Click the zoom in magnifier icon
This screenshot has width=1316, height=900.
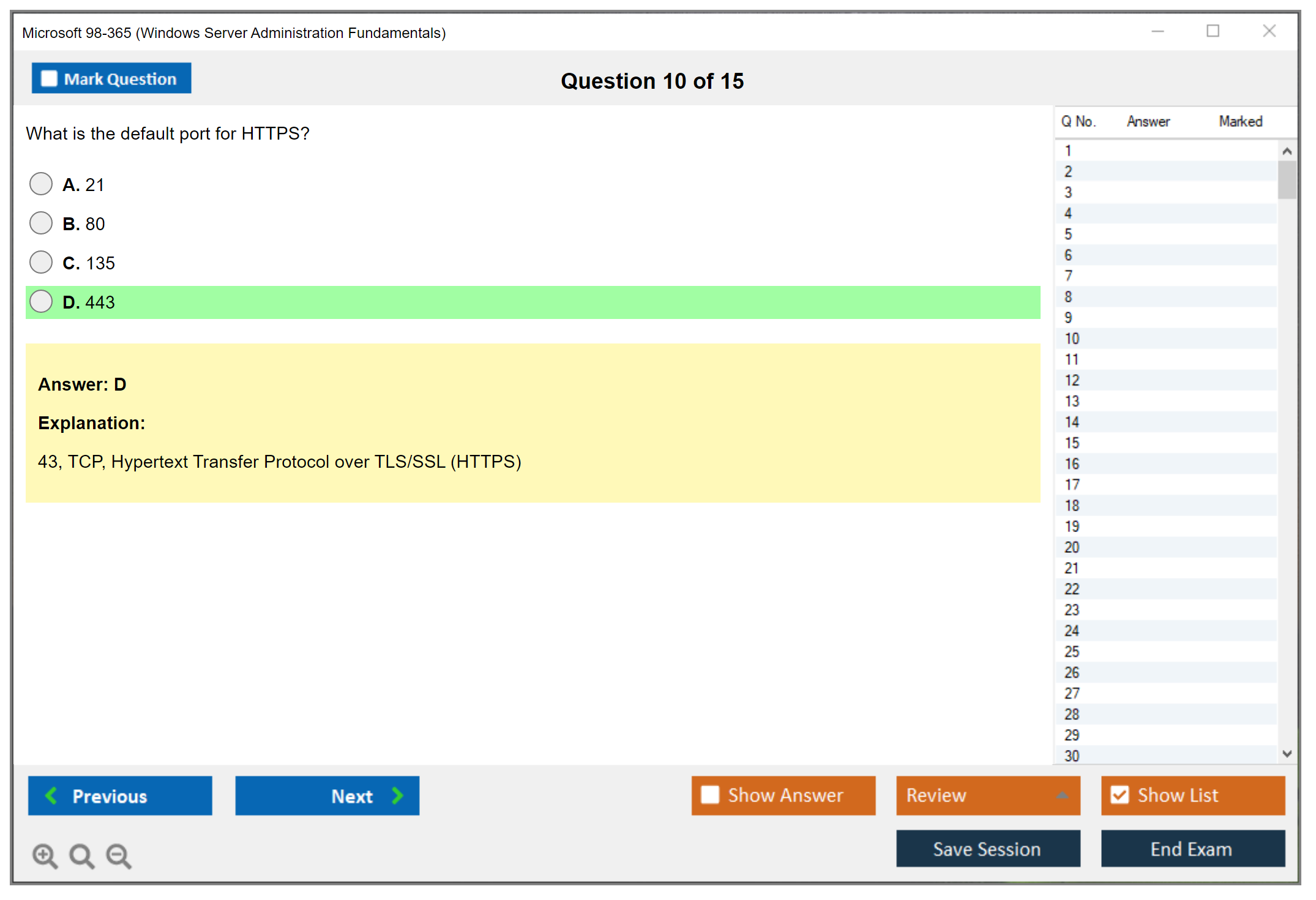[45, 856]
